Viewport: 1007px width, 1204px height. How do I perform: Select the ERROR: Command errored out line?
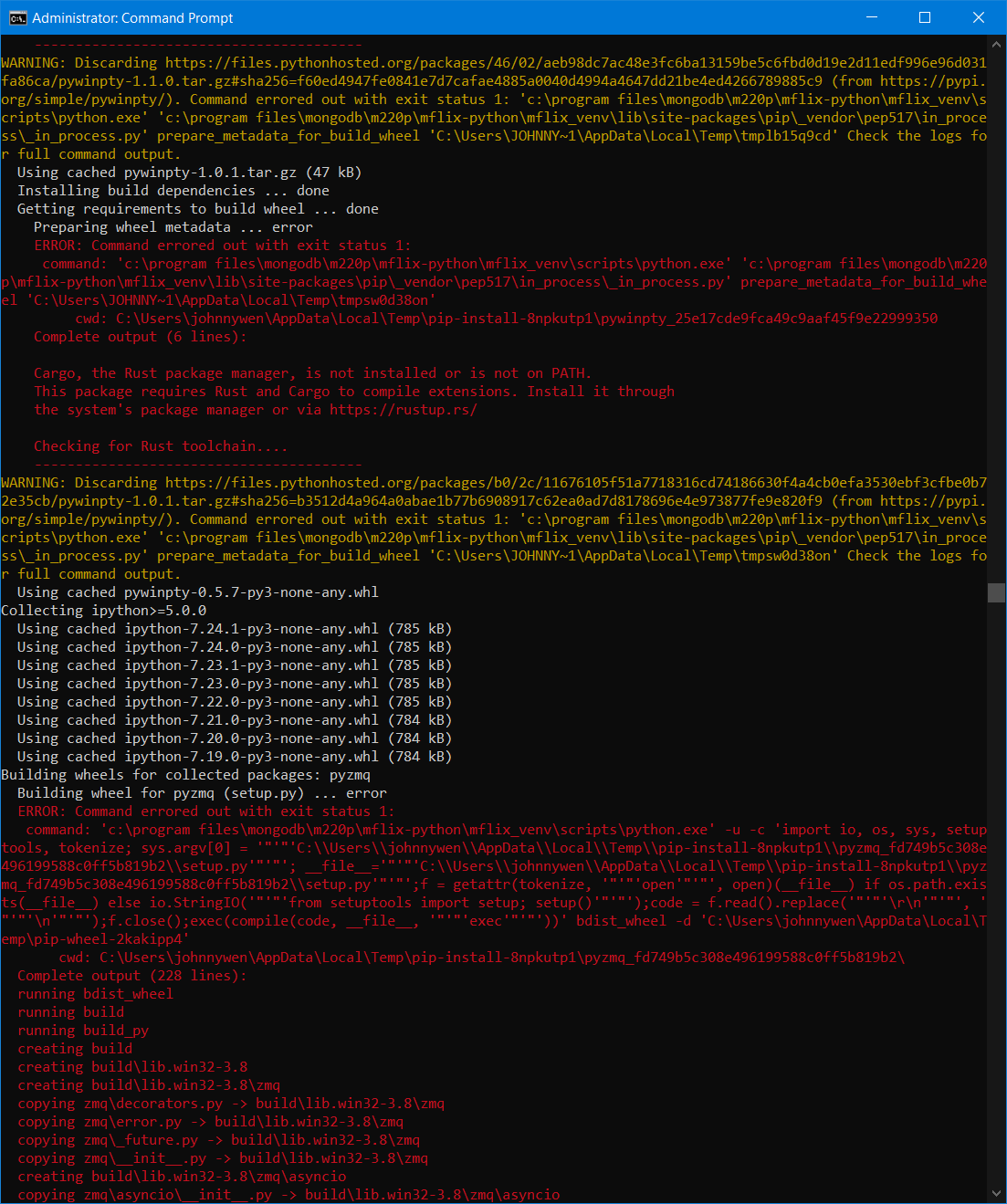[x=224, y=245]
